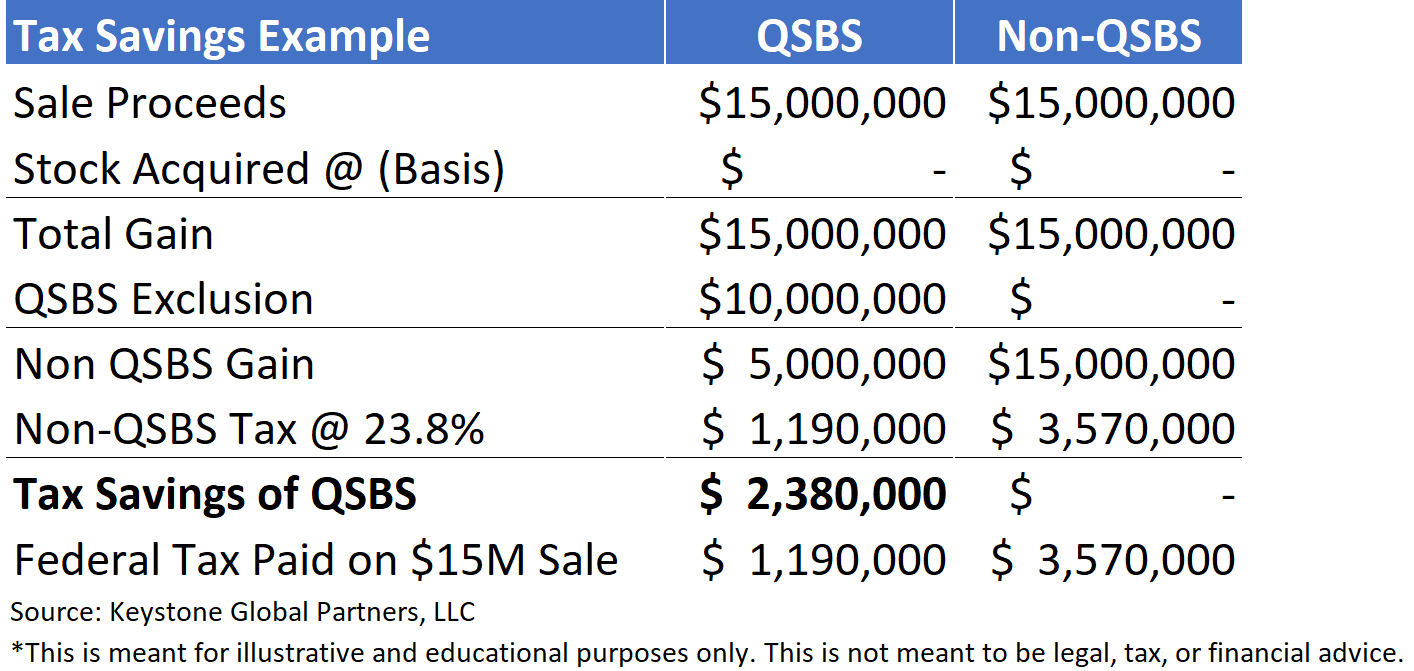Select the $5,000,000 Non QSBS Gain cell
The image size is (1414, 671).
pos(822,365)
